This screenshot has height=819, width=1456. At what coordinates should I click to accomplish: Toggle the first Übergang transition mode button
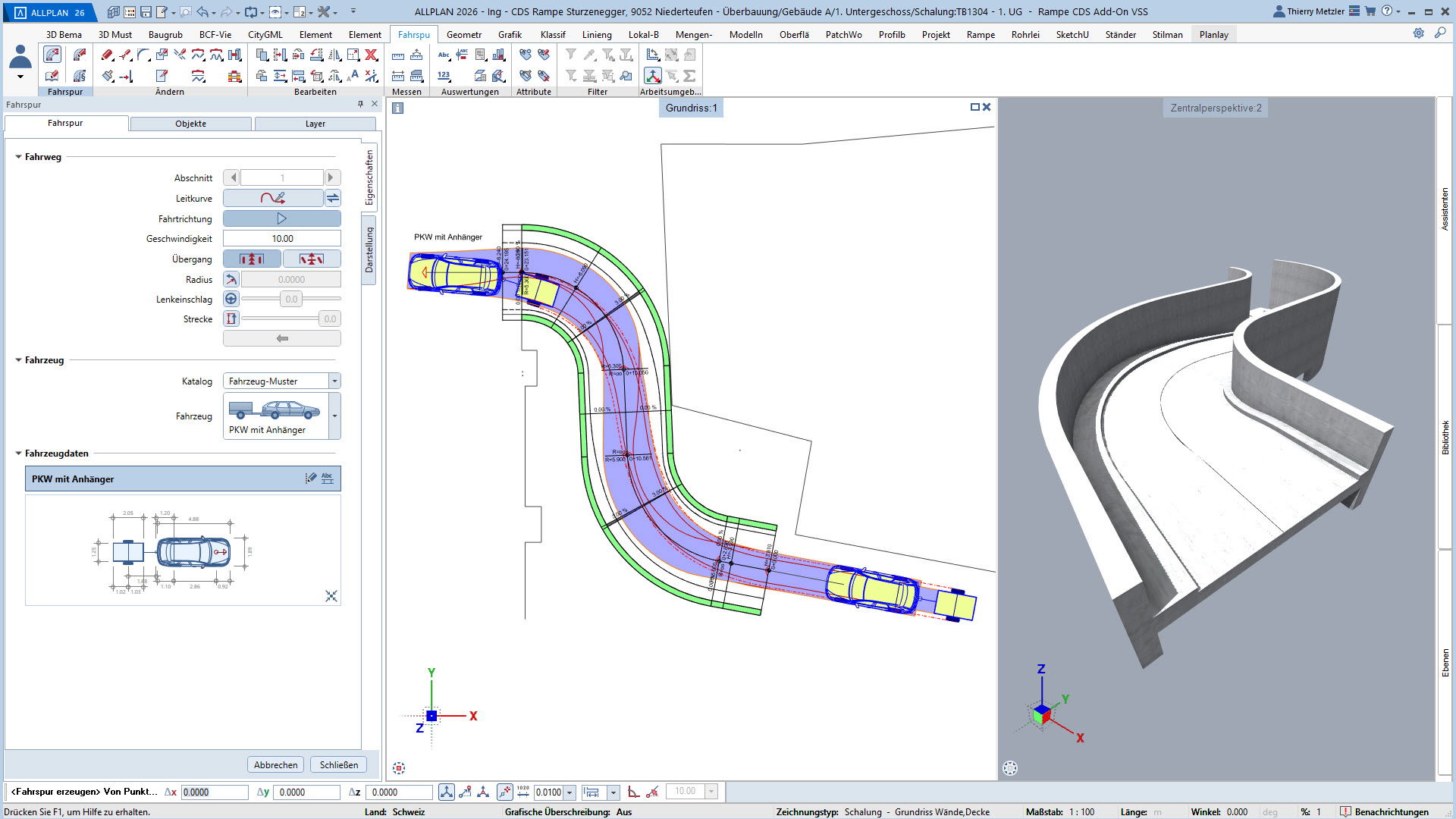click(252, 259)
